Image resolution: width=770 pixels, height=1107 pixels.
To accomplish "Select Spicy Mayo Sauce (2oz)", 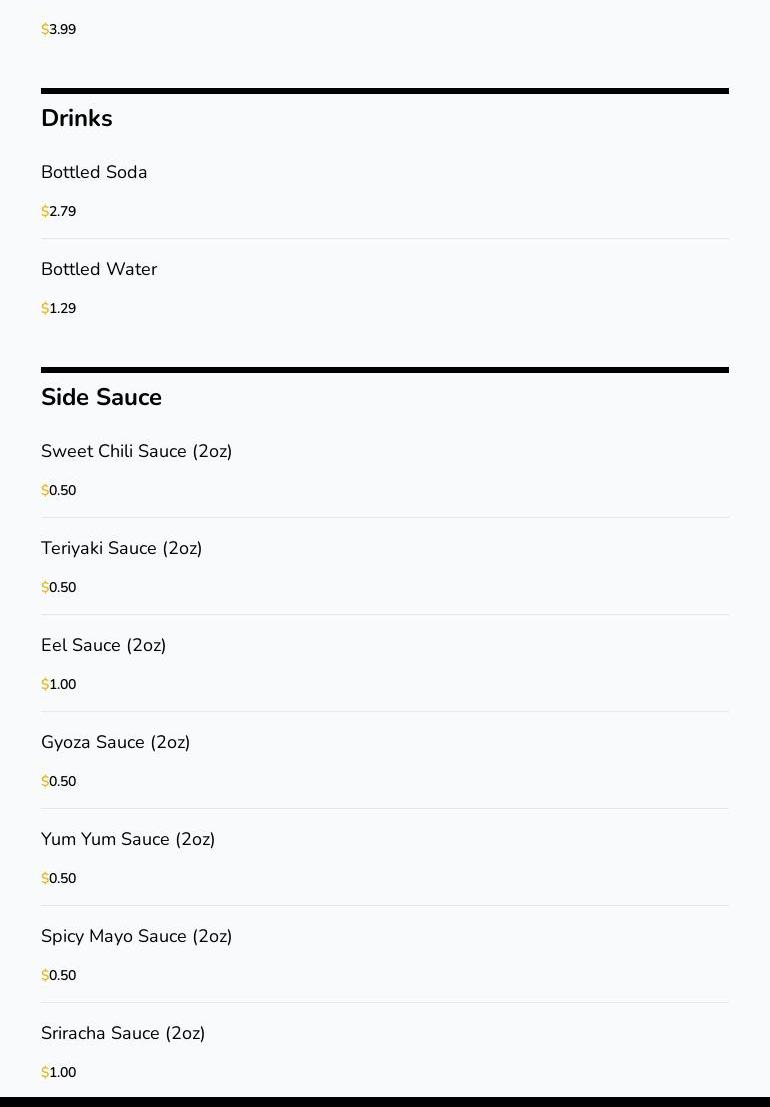I will [x=136, y=936].
